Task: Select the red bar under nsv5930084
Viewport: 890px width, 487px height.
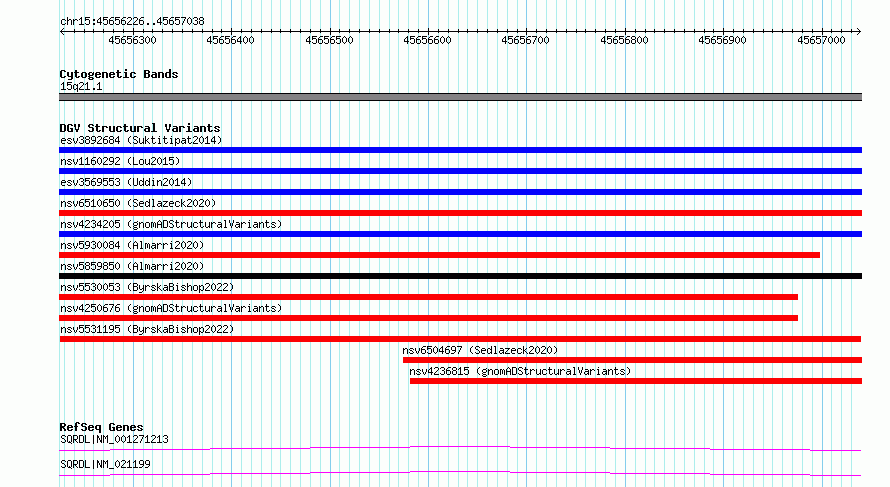Action: pos(439,255)
